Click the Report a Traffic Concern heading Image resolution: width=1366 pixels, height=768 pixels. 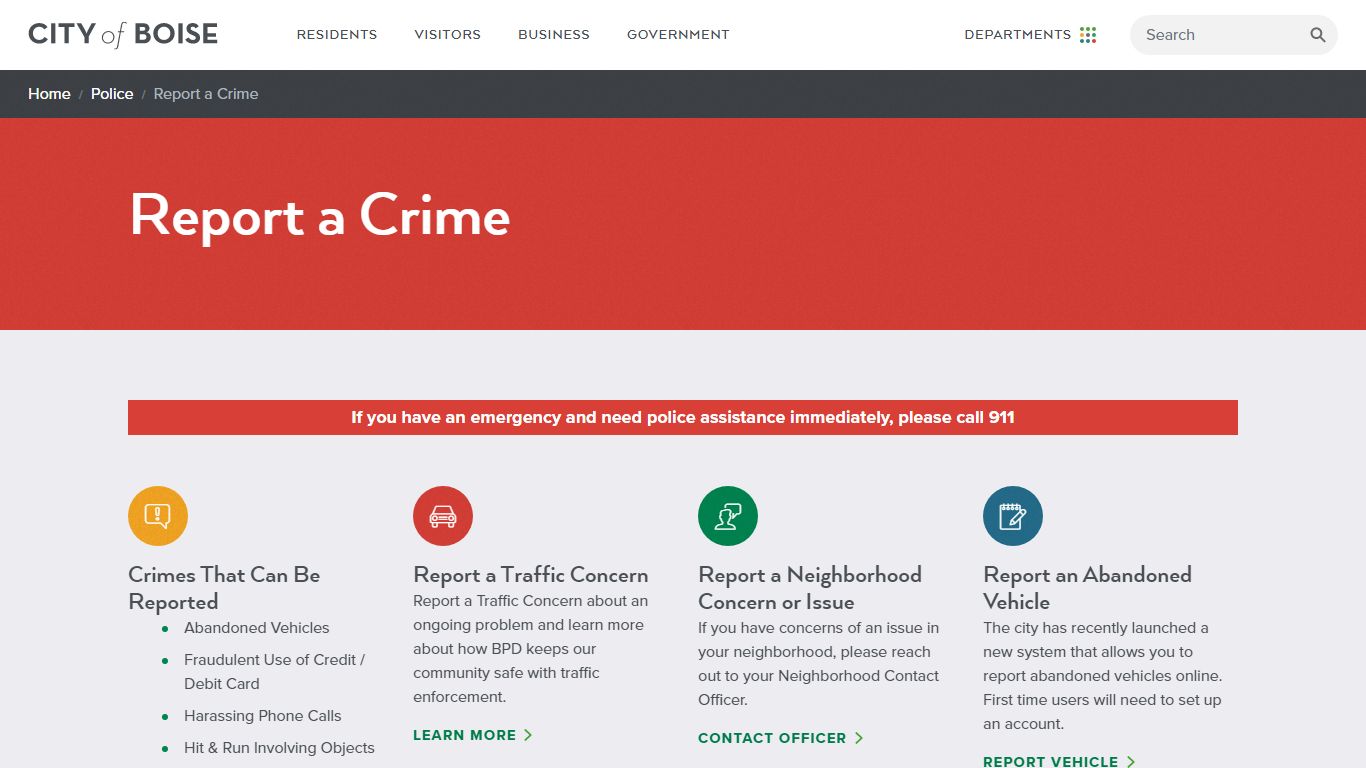pyautogui.click(x=531, y=575)
